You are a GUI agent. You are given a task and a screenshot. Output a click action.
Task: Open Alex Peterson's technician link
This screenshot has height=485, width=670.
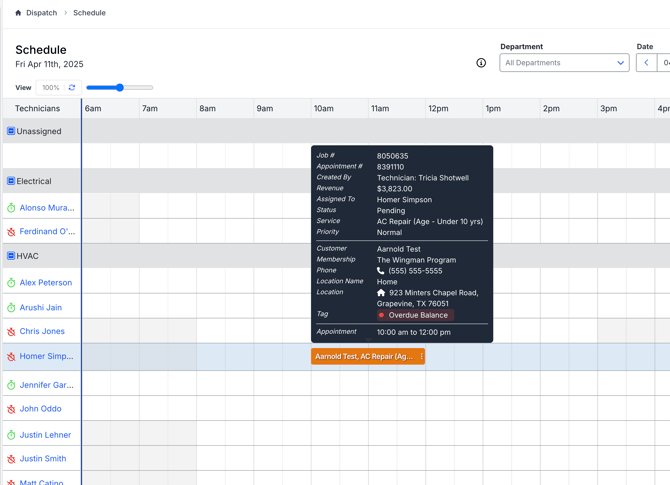[x=46, y=283]
